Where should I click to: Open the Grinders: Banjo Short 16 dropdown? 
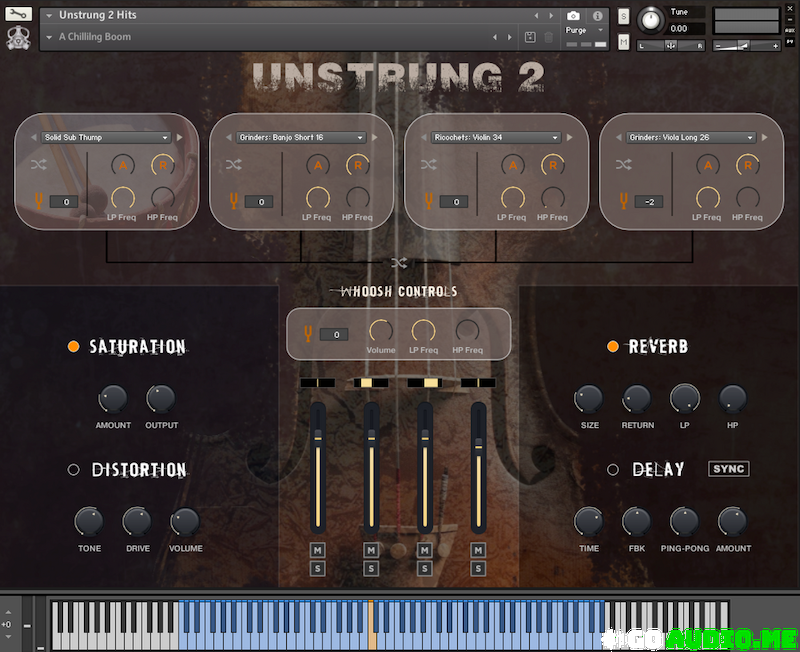pos(301,137)
